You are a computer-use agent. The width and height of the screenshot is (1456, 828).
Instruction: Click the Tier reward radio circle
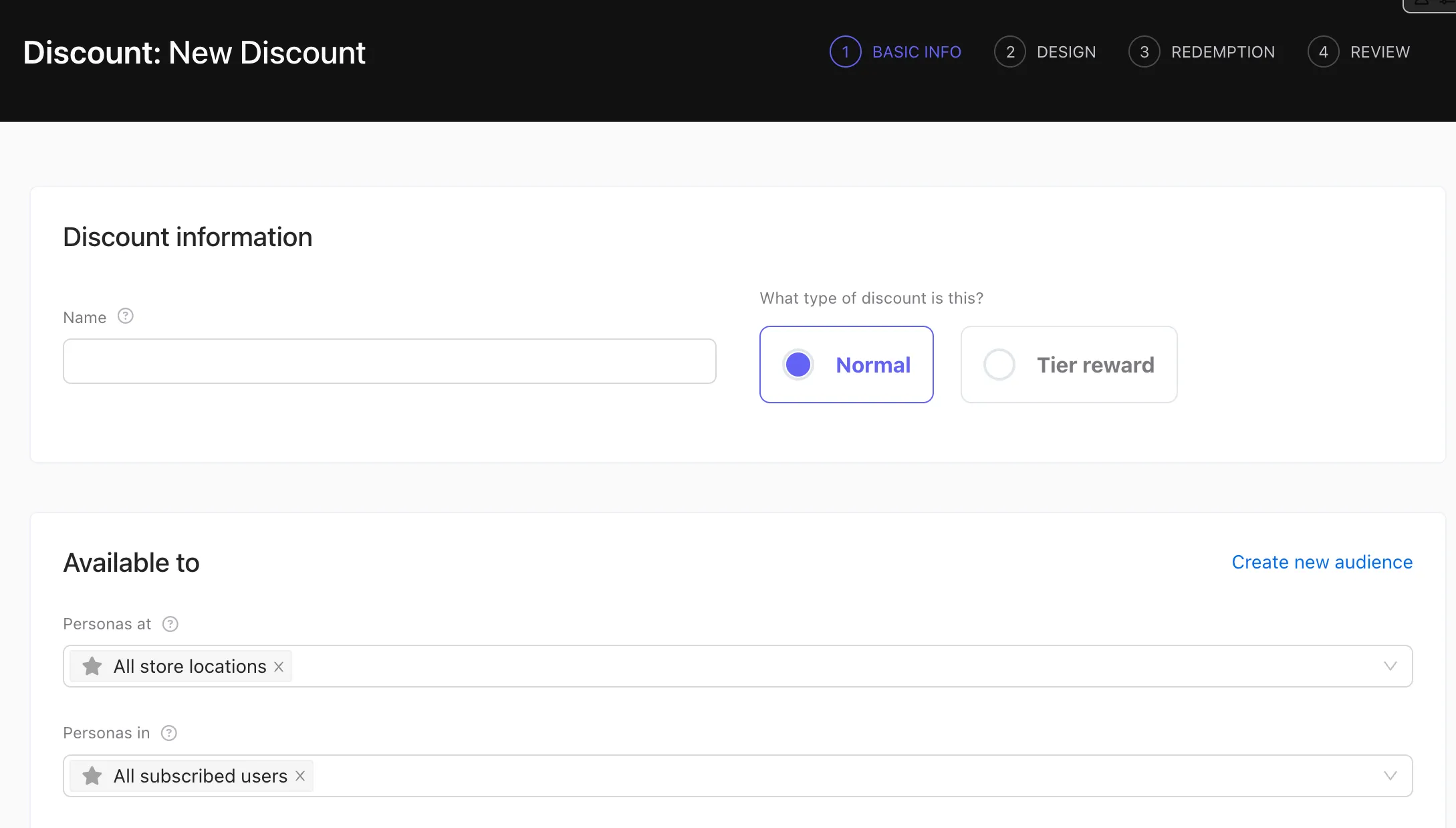(999, 365)
